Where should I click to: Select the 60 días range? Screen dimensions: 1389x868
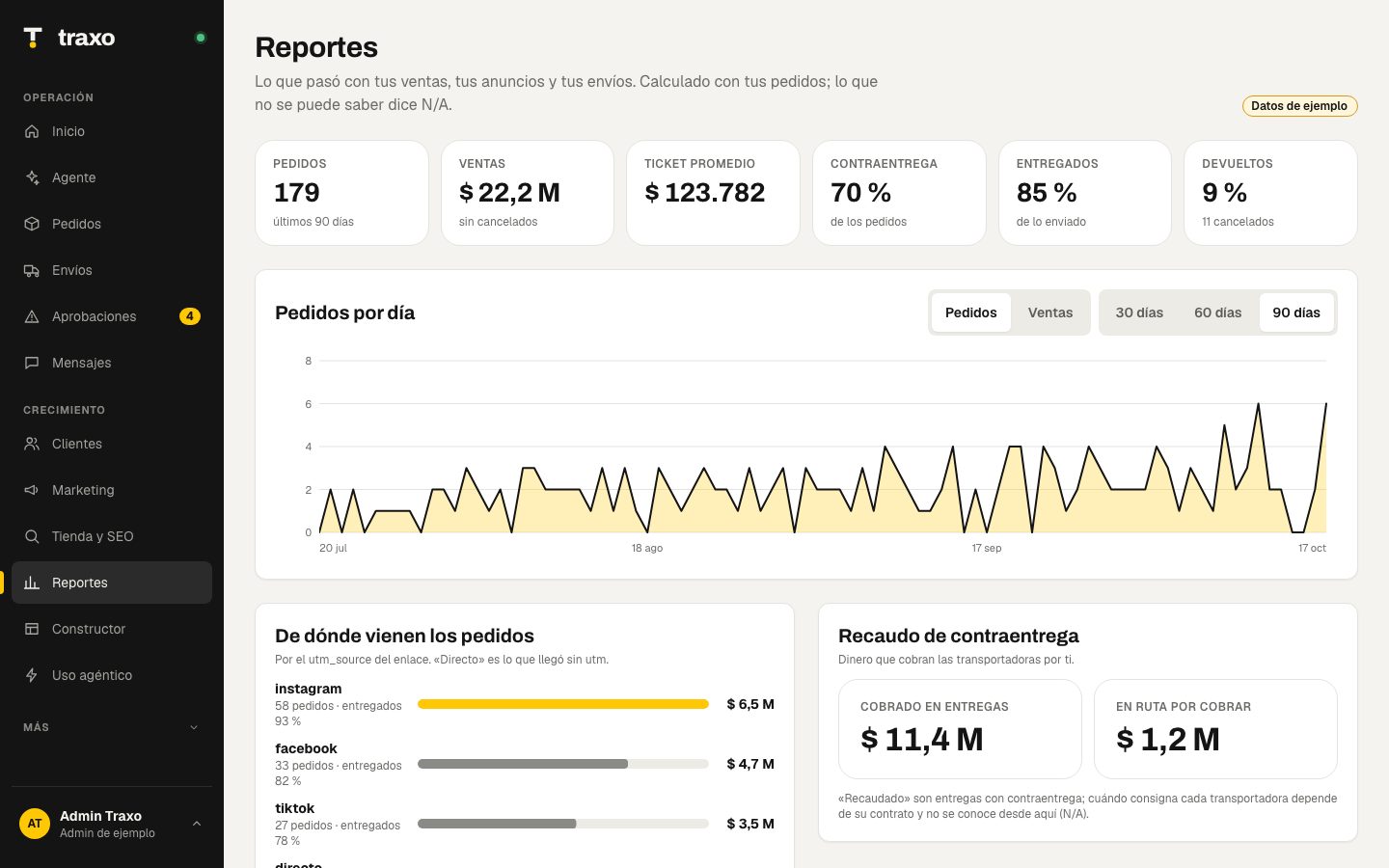pyautogui.click(x=1218, y=312)
